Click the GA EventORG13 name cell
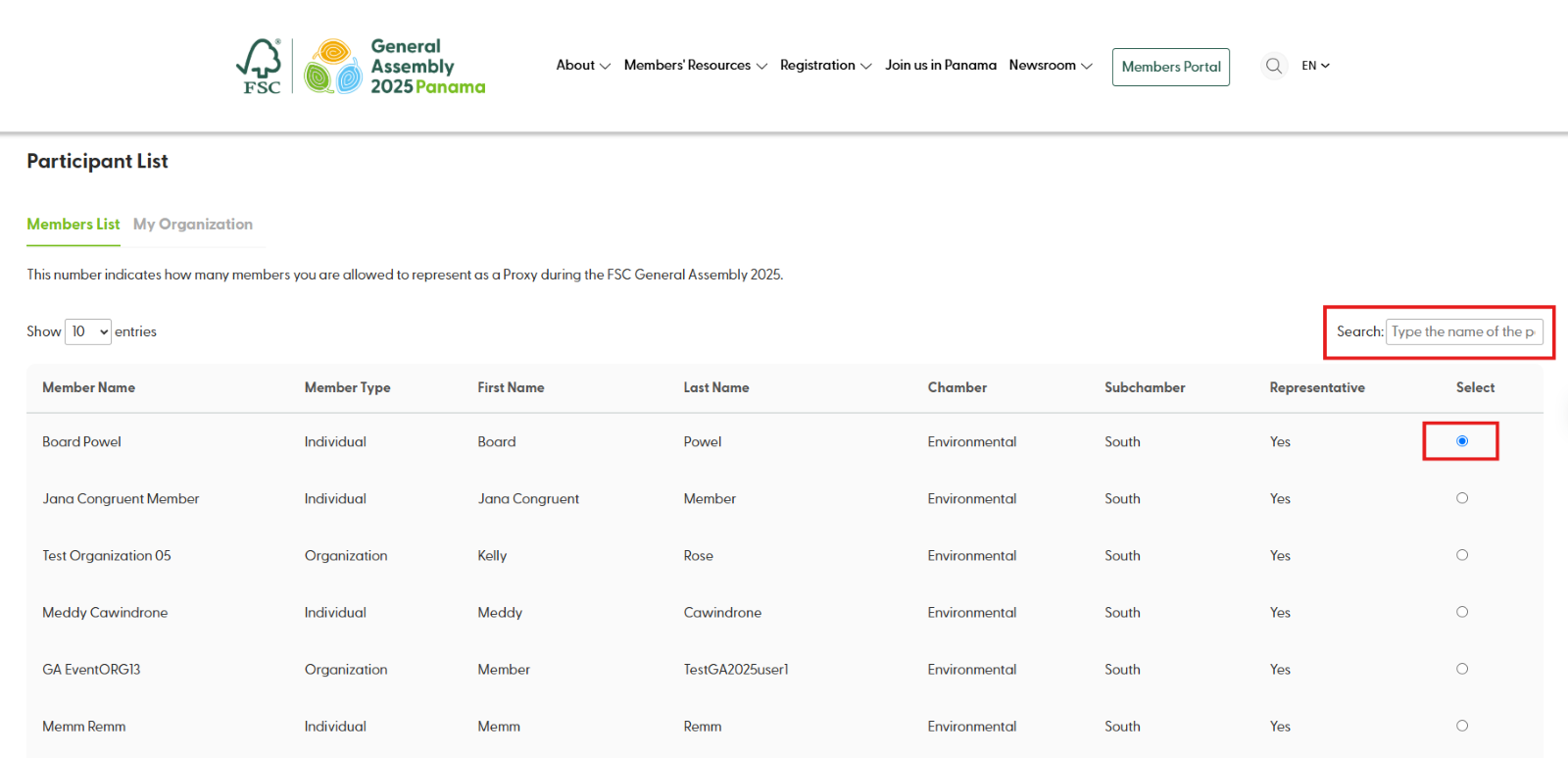Screen dimensions: 1568x758 pos(91,670)
